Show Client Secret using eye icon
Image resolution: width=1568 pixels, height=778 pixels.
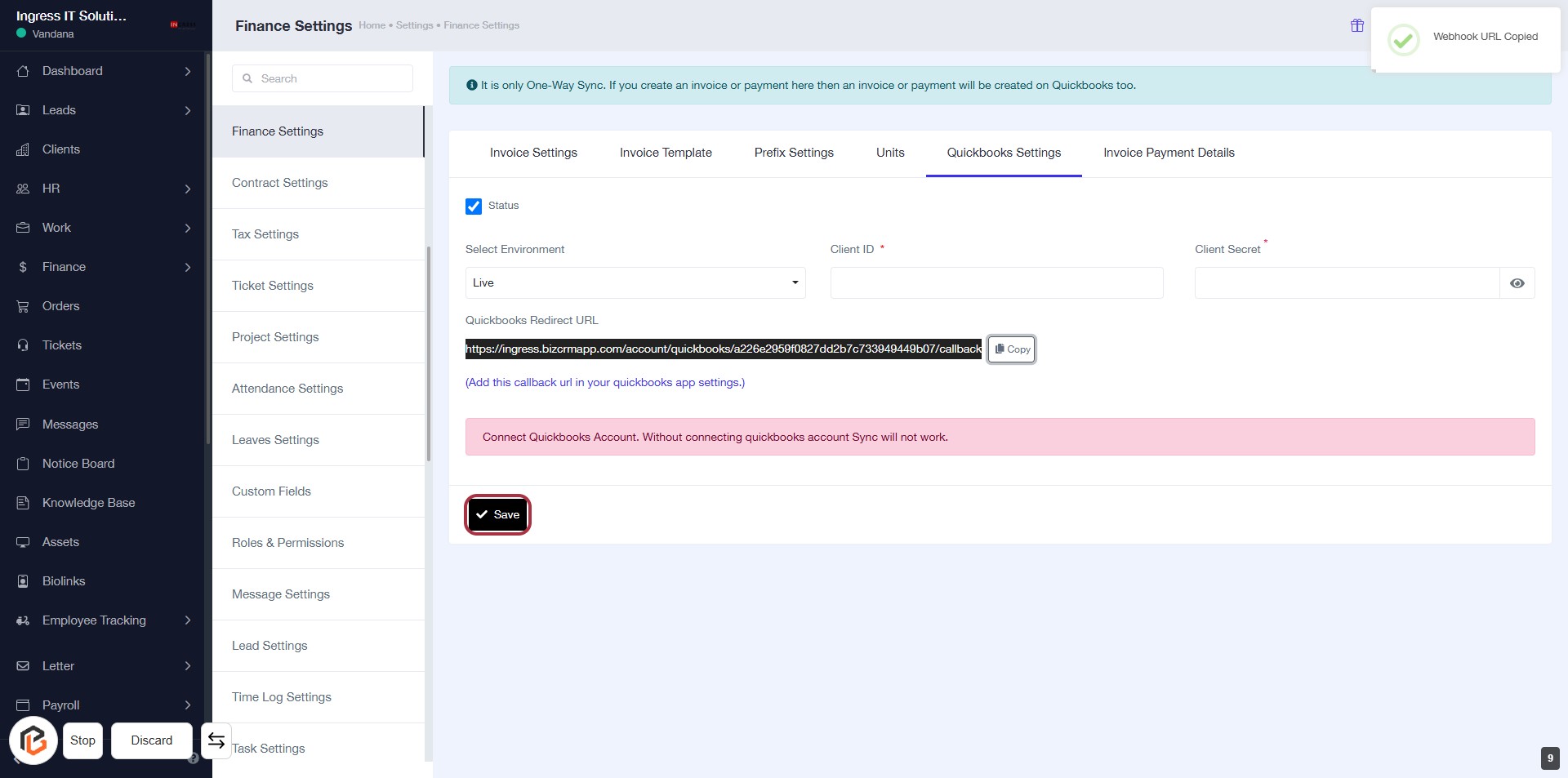tap(1517, 283)
